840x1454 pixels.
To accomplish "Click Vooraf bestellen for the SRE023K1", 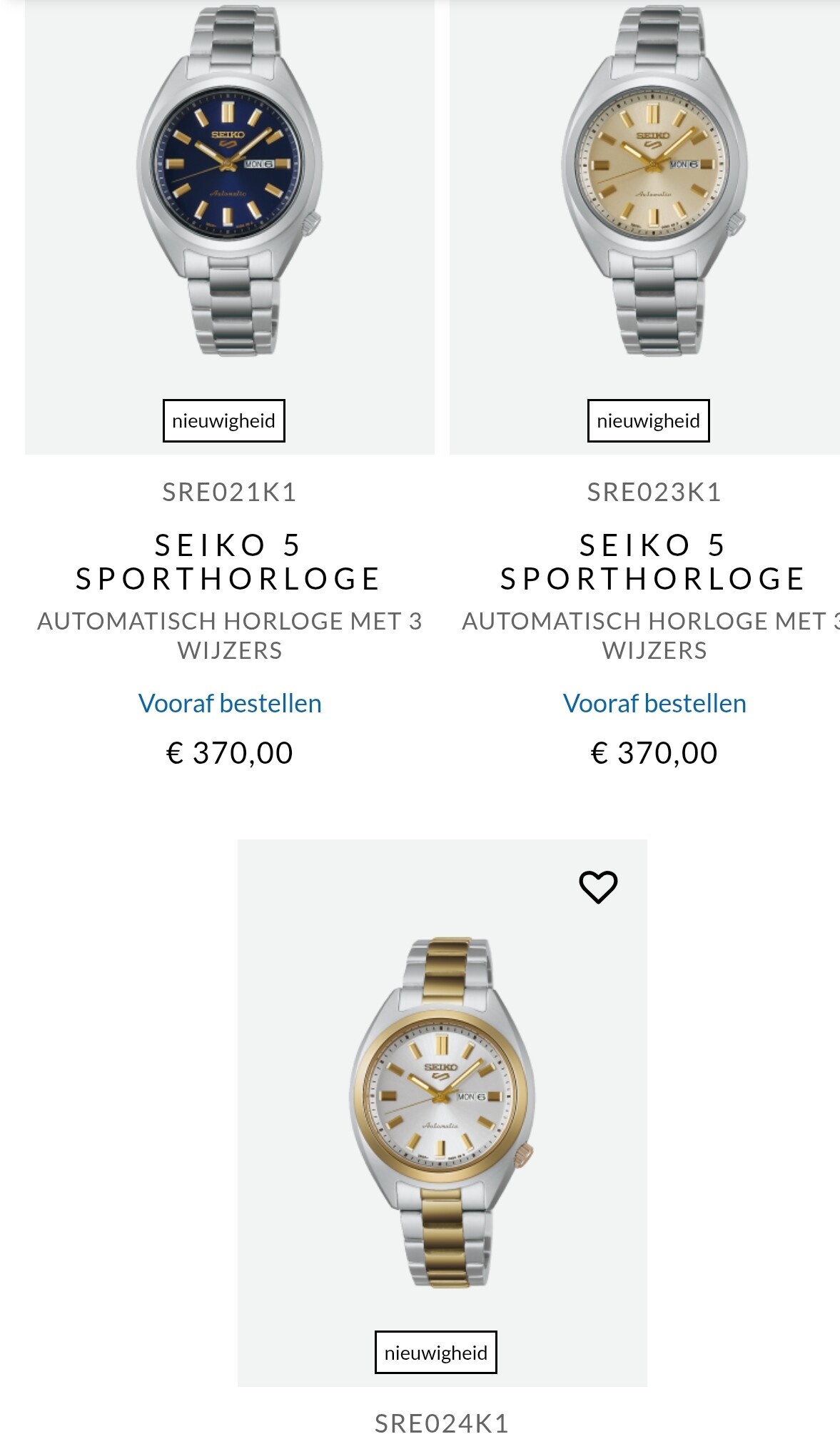I will click(x=654, y=704).
